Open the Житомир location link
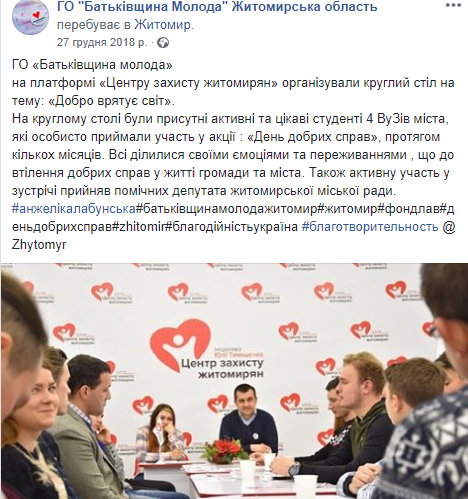This screenshot has height=499, width=468. 163,25
